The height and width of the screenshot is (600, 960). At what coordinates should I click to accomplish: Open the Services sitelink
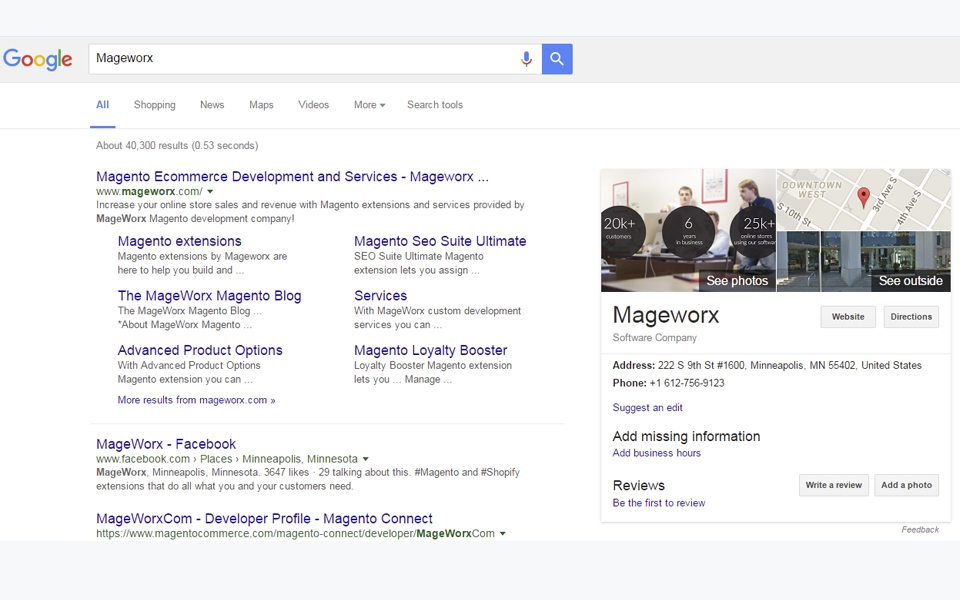pos(380,296)
